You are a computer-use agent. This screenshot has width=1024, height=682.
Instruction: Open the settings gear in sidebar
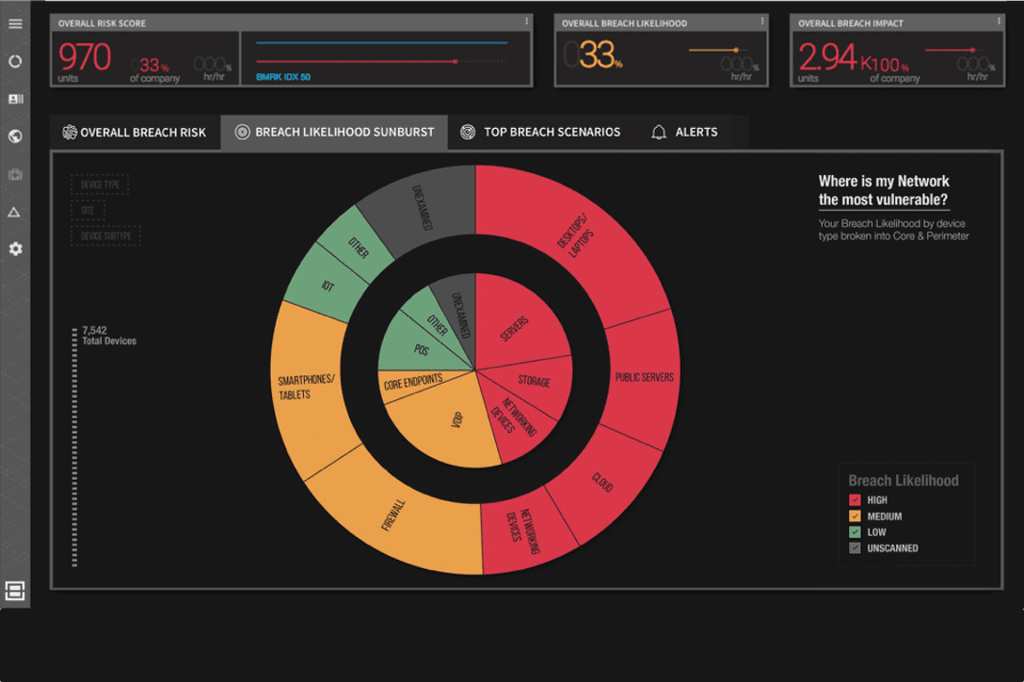[15, 249]
